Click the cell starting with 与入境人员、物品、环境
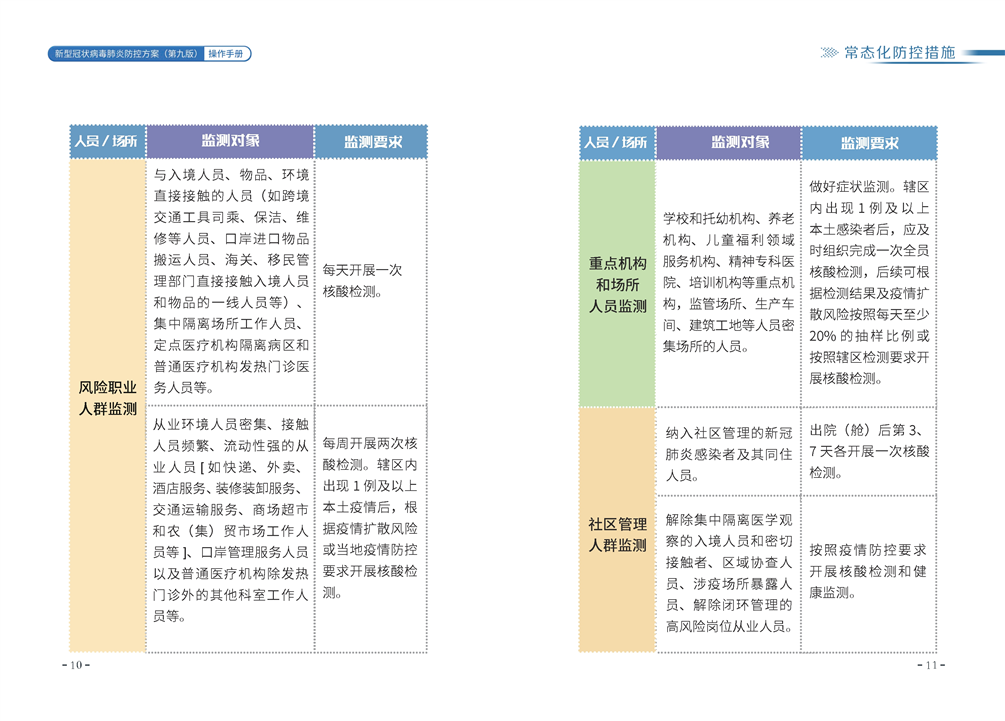Screen dimensions: 1005x721 [230, 281]
